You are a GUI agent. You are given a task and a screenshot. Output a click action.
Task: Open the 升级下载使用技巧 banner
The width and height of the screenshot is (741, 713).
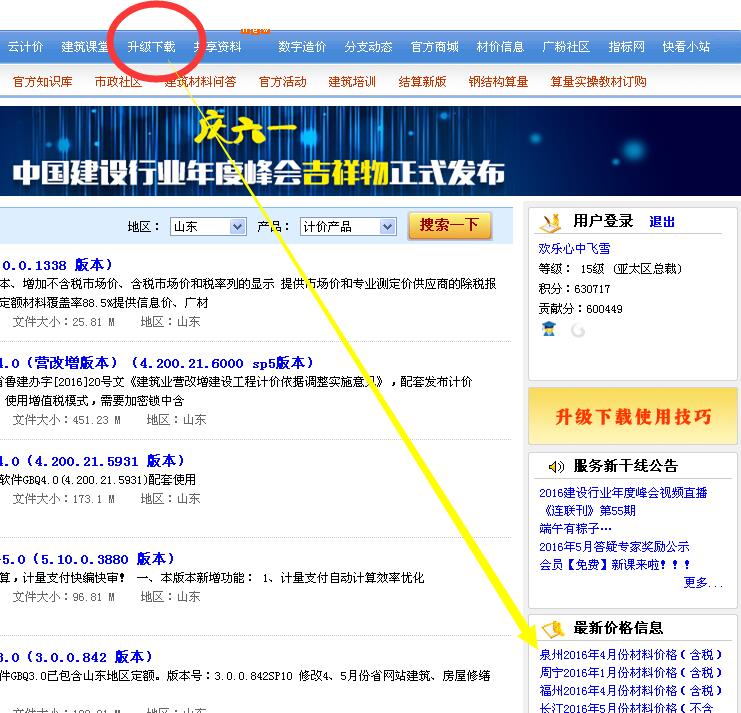point(633,416)
